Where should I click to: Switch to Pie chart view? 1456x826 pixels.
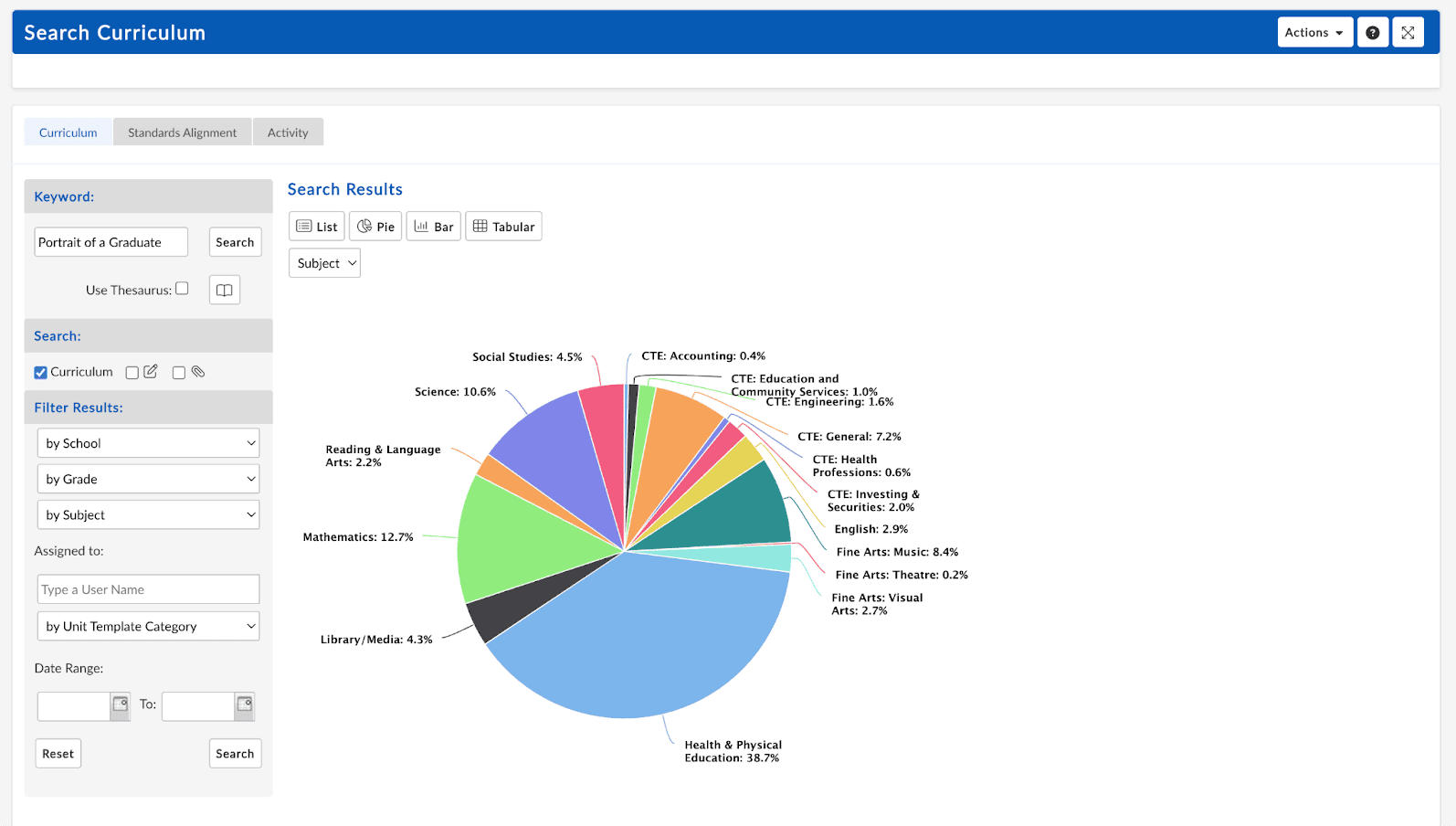coord(375,227)
